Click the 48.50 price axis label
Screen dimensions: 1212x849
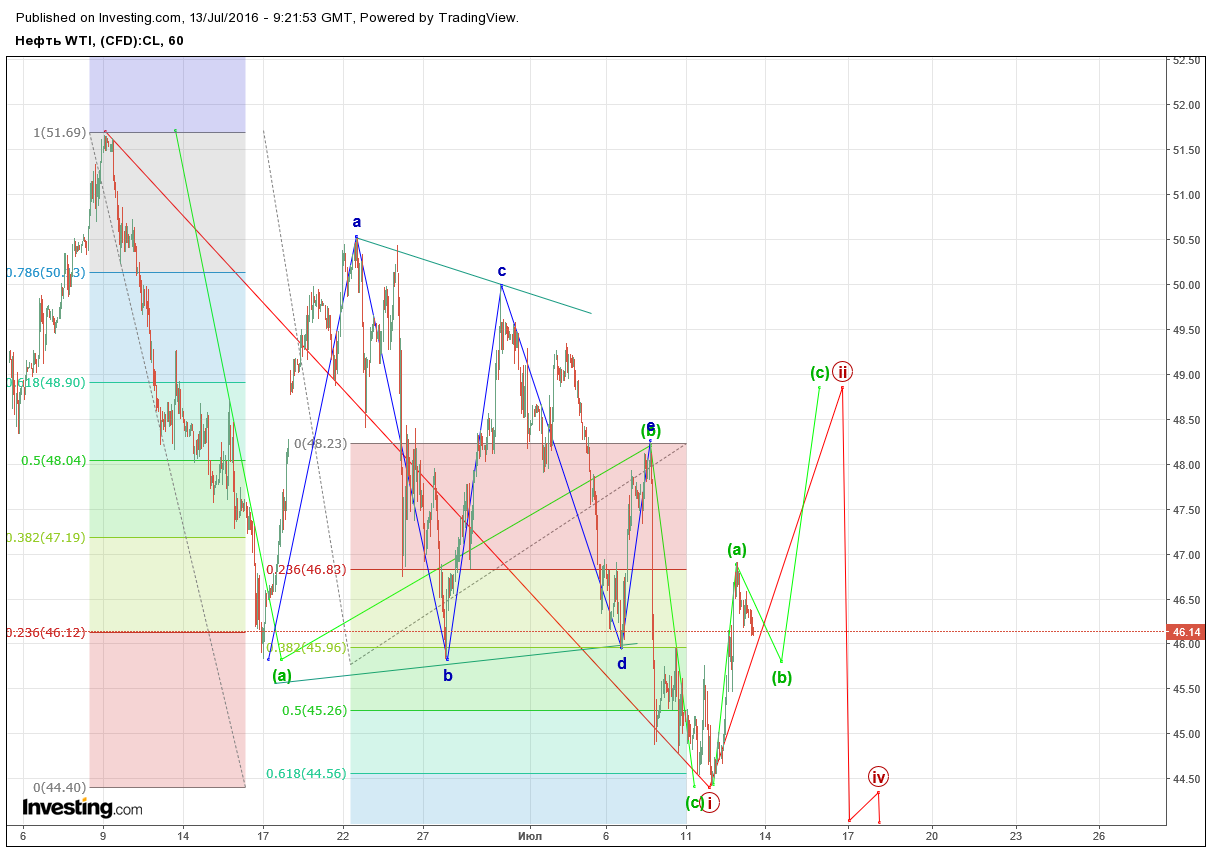[1186, 420]
